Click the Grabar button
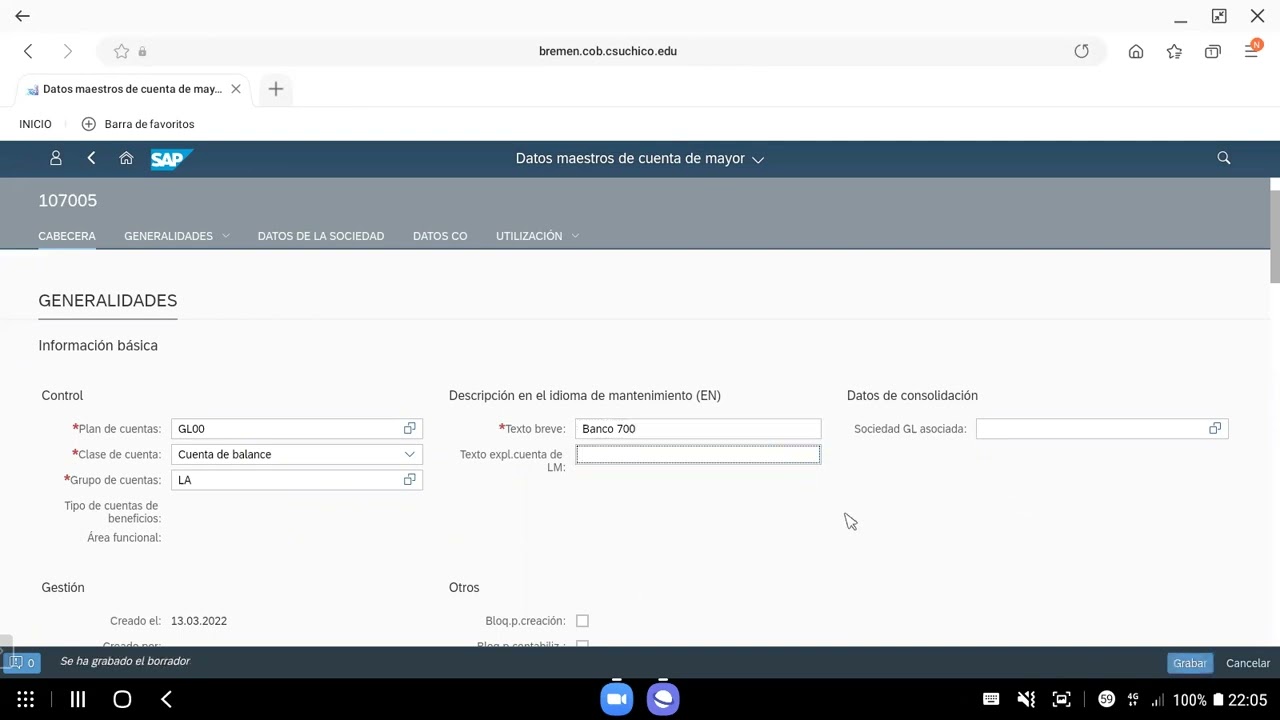 (x=1190, y=663)
